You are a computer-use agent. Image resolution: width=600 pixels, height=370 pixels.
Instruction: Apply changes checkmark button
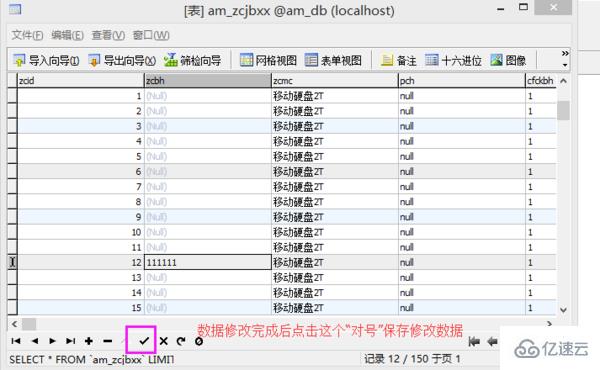click(144, 341)
